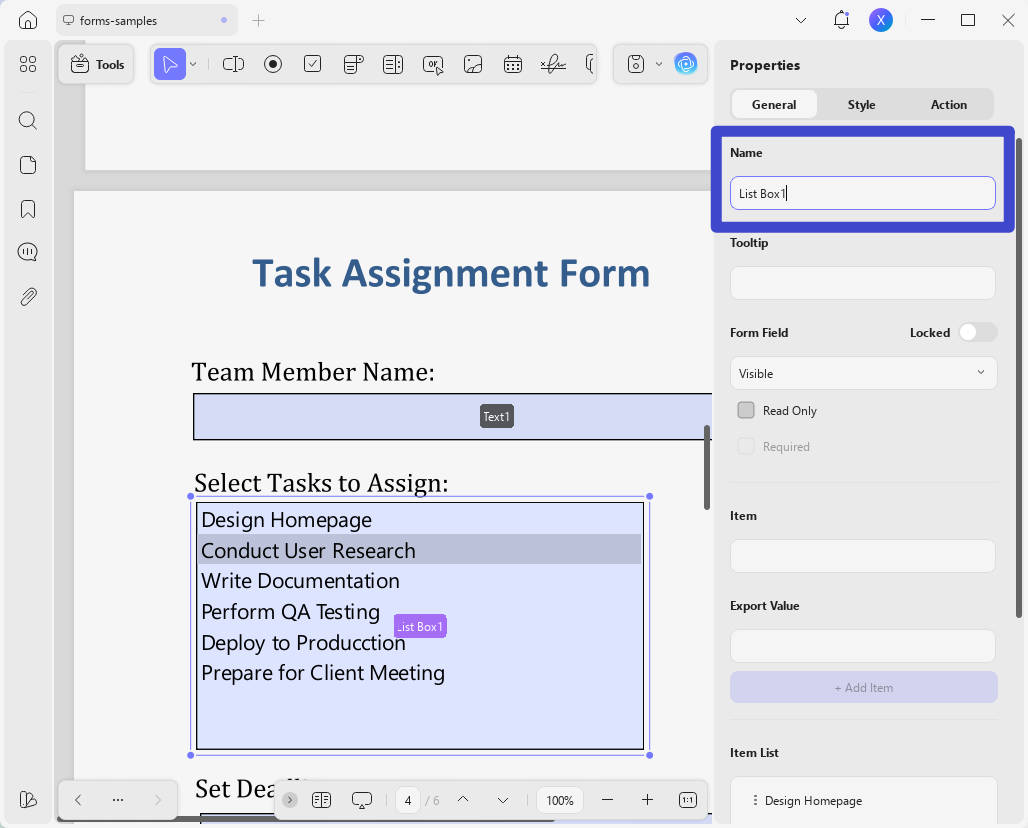The height and width of the screenshot is (828, 1028).
Task: Open the 100% zoom level box
Action: 560,800
